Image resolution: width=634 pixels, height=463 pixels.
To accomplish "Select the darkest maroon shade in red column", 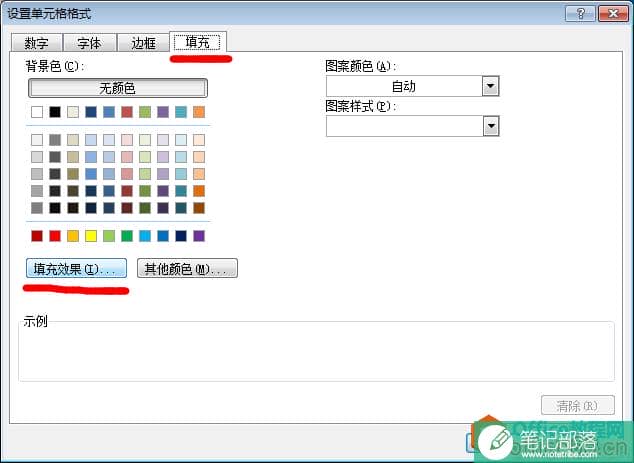I will pos(127,208).
